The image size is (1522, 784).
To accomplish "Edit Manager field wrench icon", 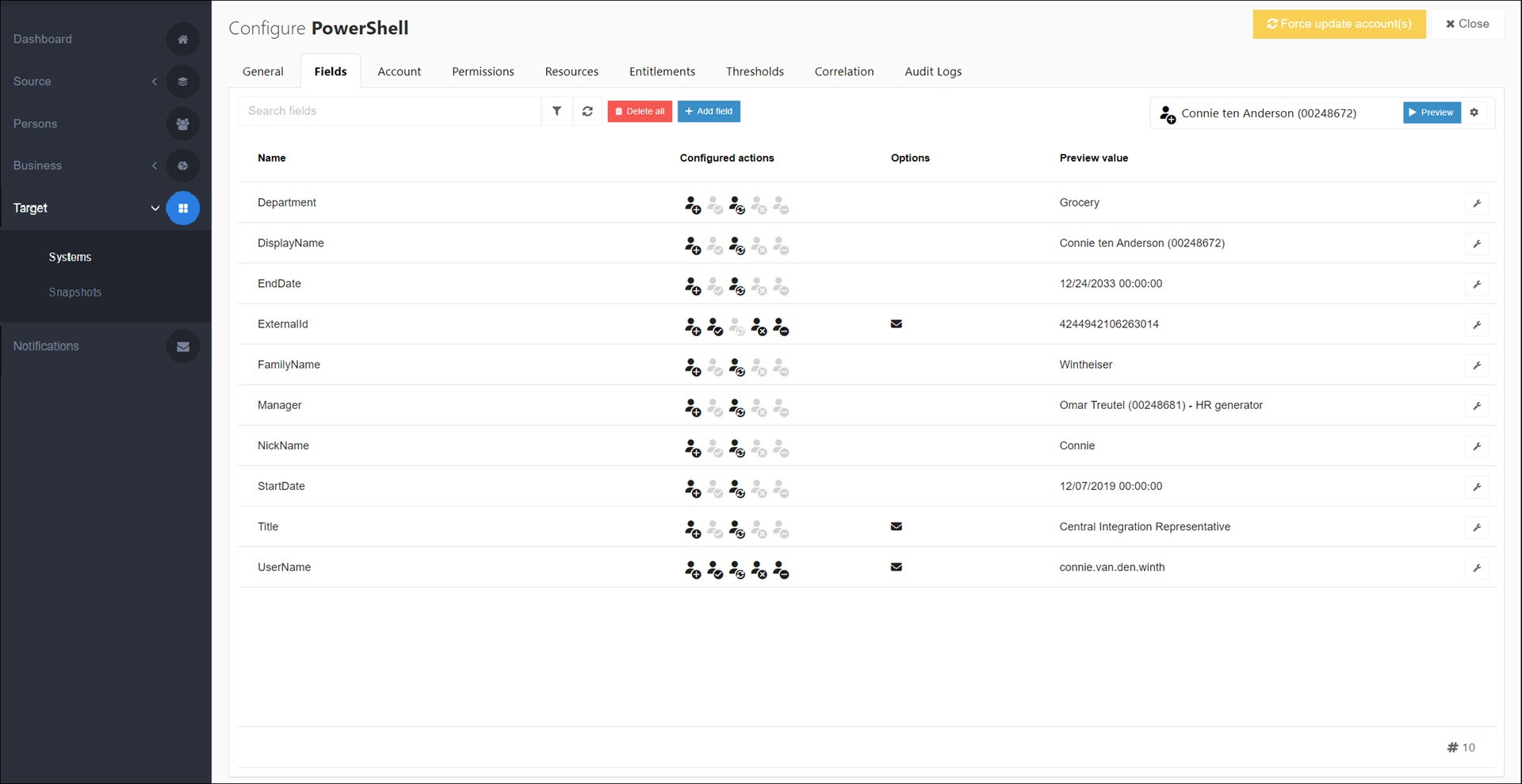I will [1476, 405].
